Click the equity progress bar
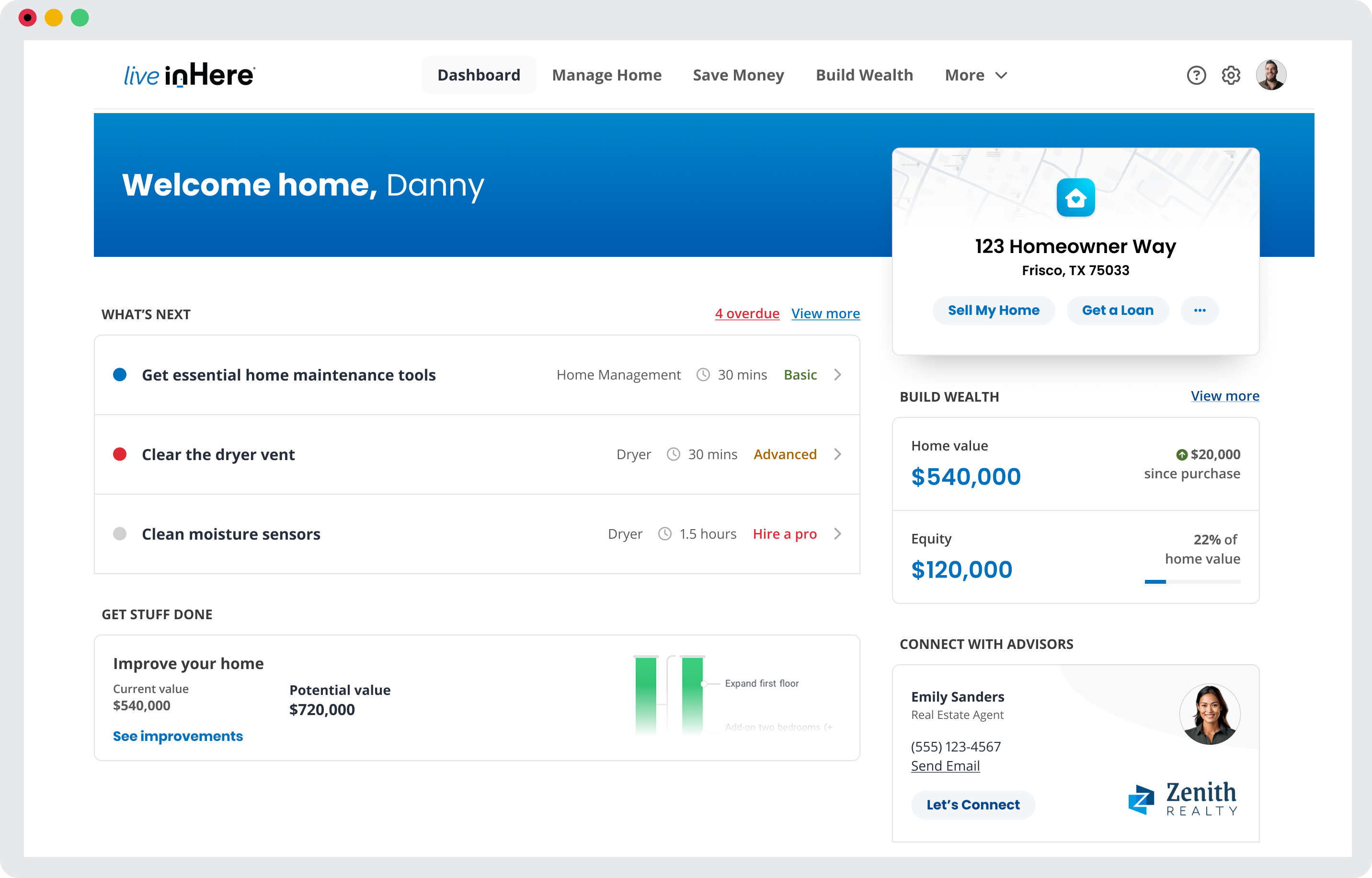Screen dimensions: 1372x878 [x=1192, y=581]
